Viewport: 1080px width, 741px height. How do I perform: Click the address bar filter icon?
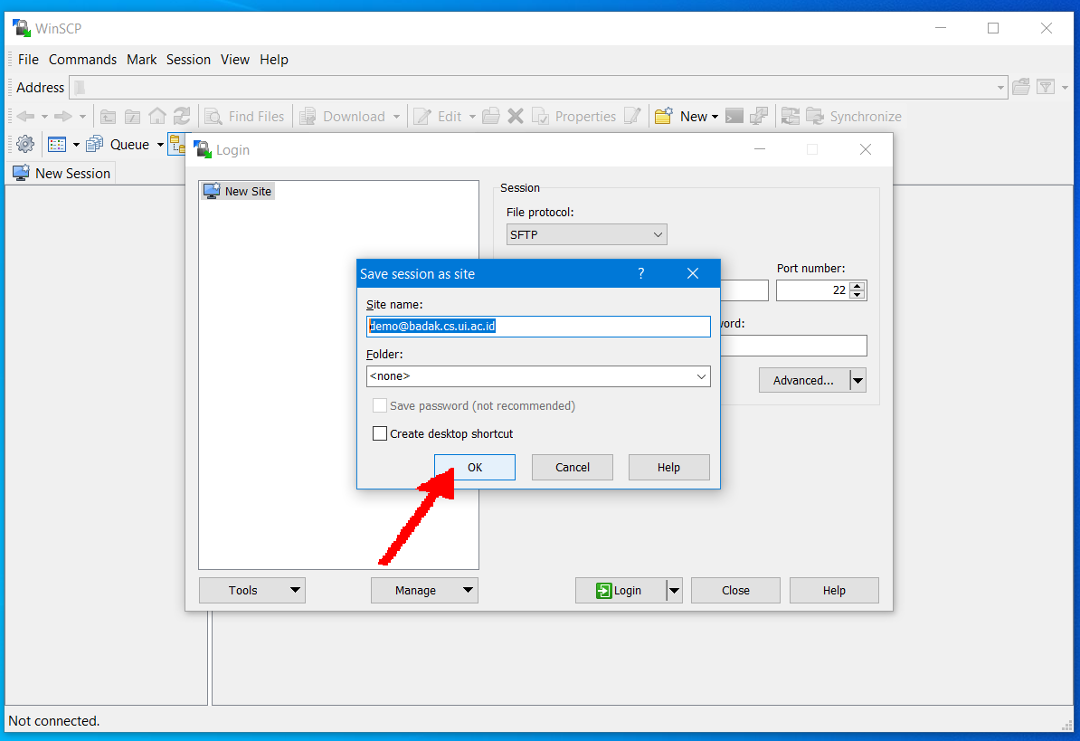[1045, 87]
